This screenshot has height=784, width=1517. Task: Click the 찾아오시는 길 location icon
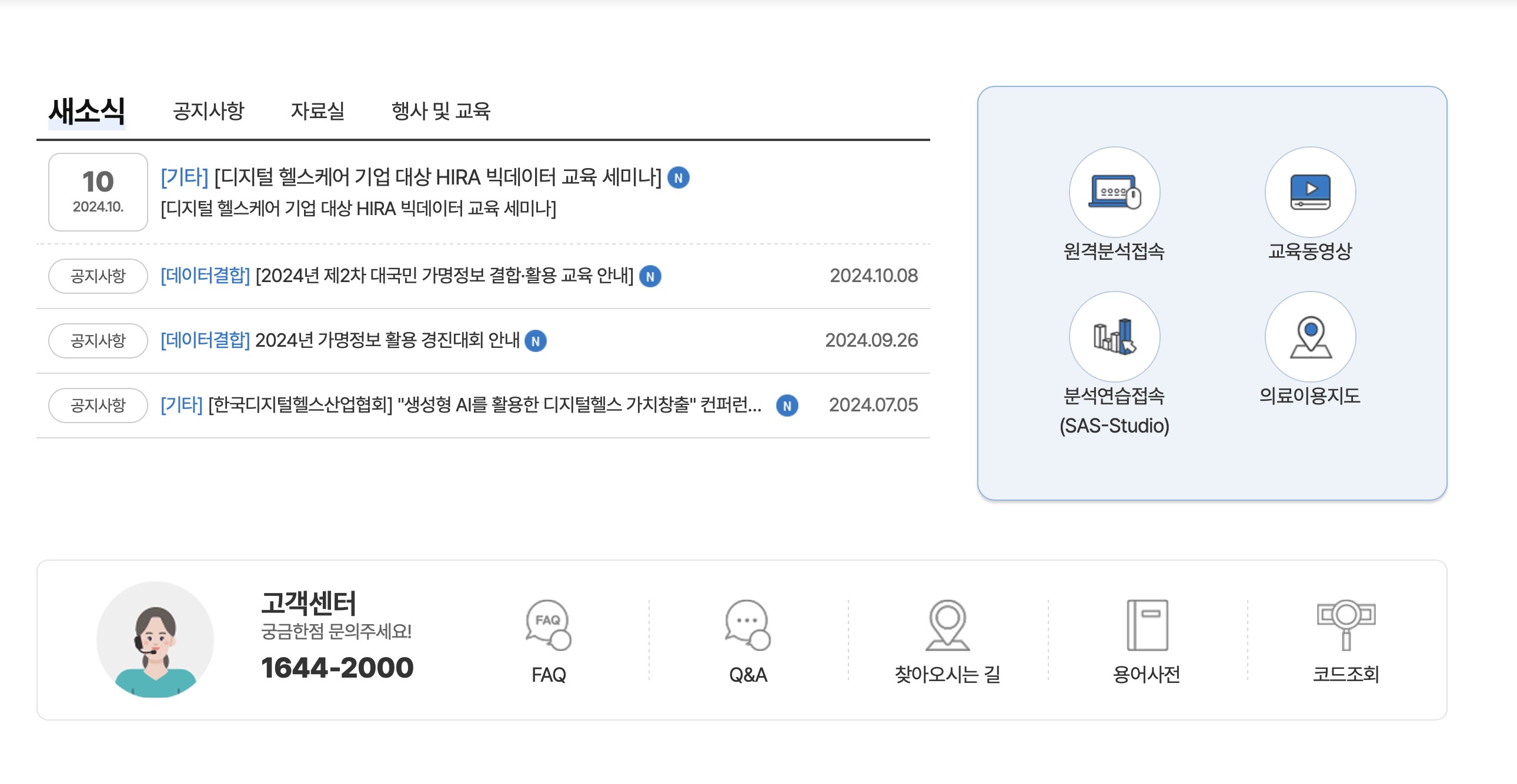pyautogui.click(x=947, y=625)
